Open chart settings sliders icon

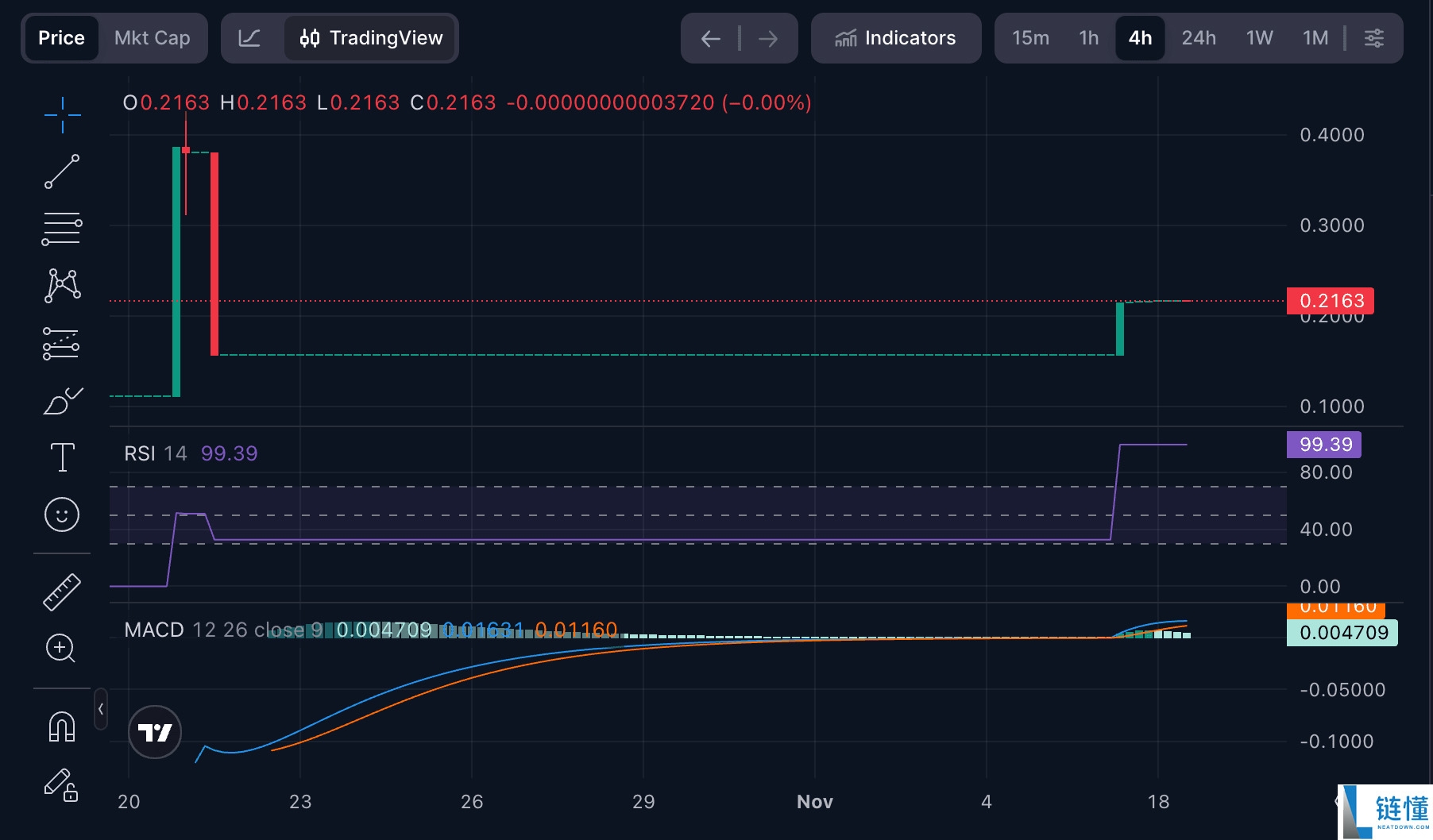[1373, 38]
